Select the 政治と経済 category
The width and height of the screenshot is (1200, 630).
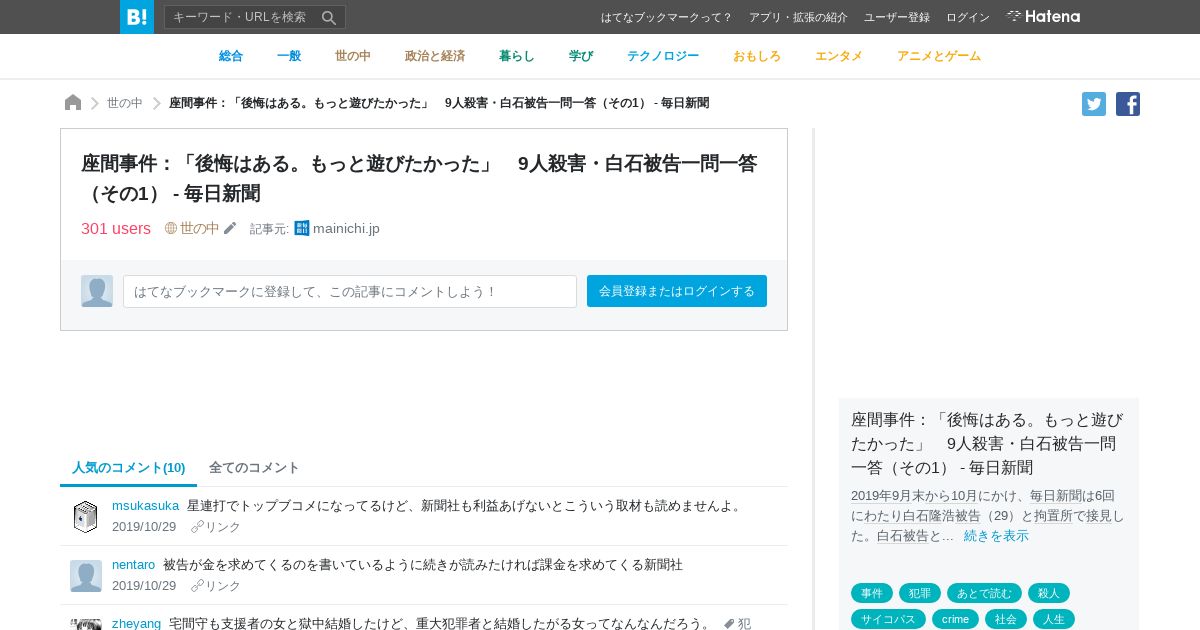pos(435,56)
